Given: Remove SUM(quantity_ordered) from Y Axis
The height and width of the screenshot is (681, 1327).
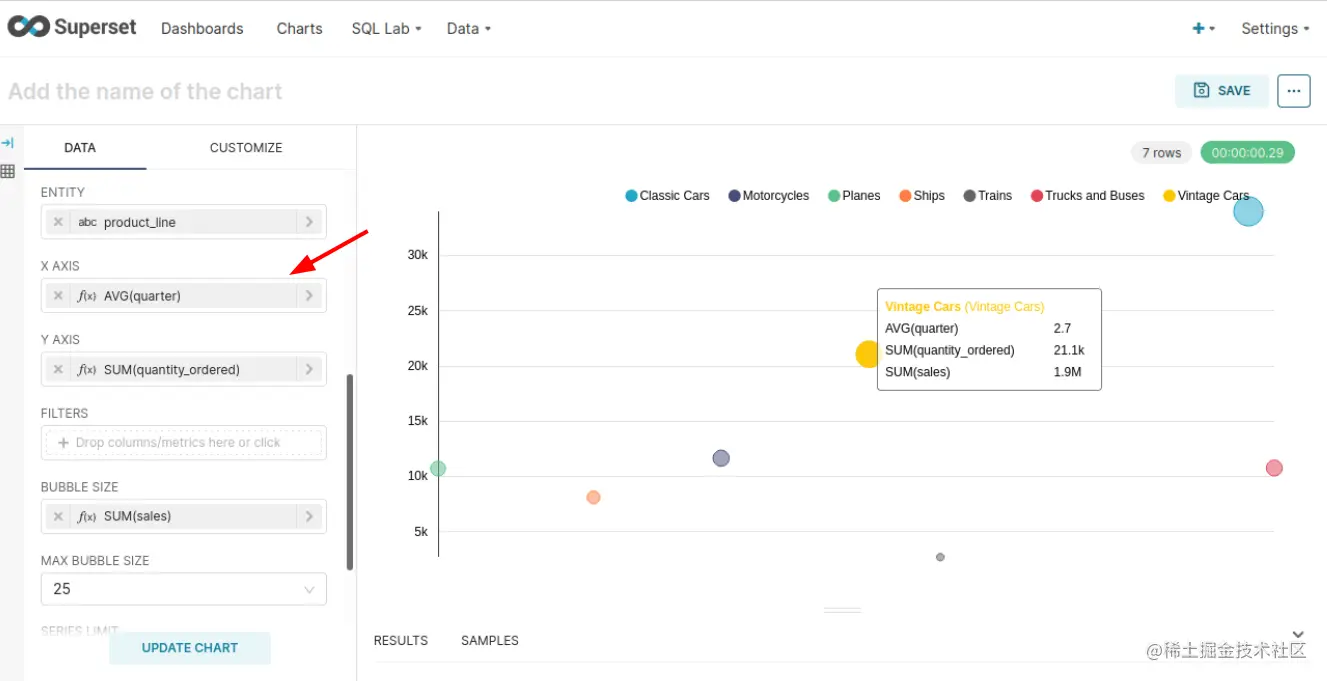Looking at the screenshot, I should click(x=59, y=369).
